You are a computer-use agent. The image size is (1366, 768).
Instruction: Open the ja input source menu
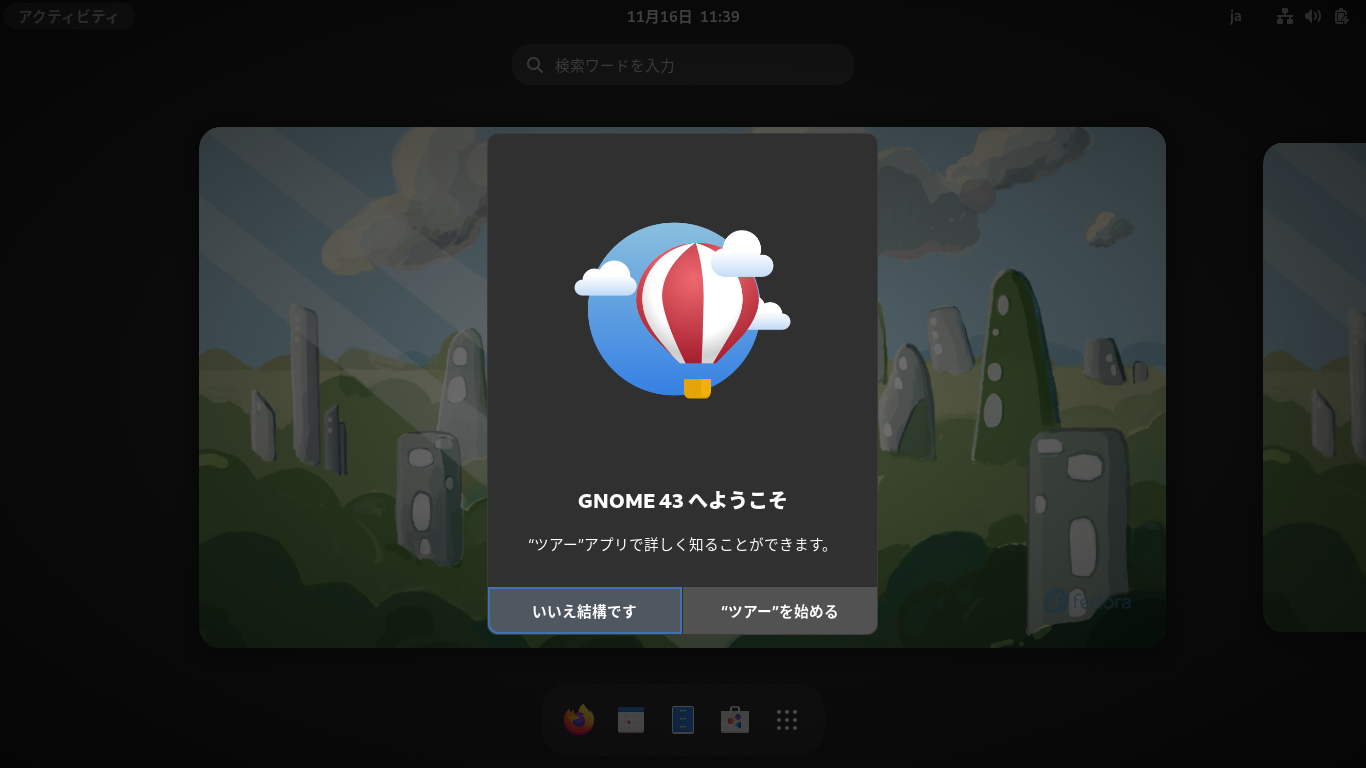pos(1236,16)
